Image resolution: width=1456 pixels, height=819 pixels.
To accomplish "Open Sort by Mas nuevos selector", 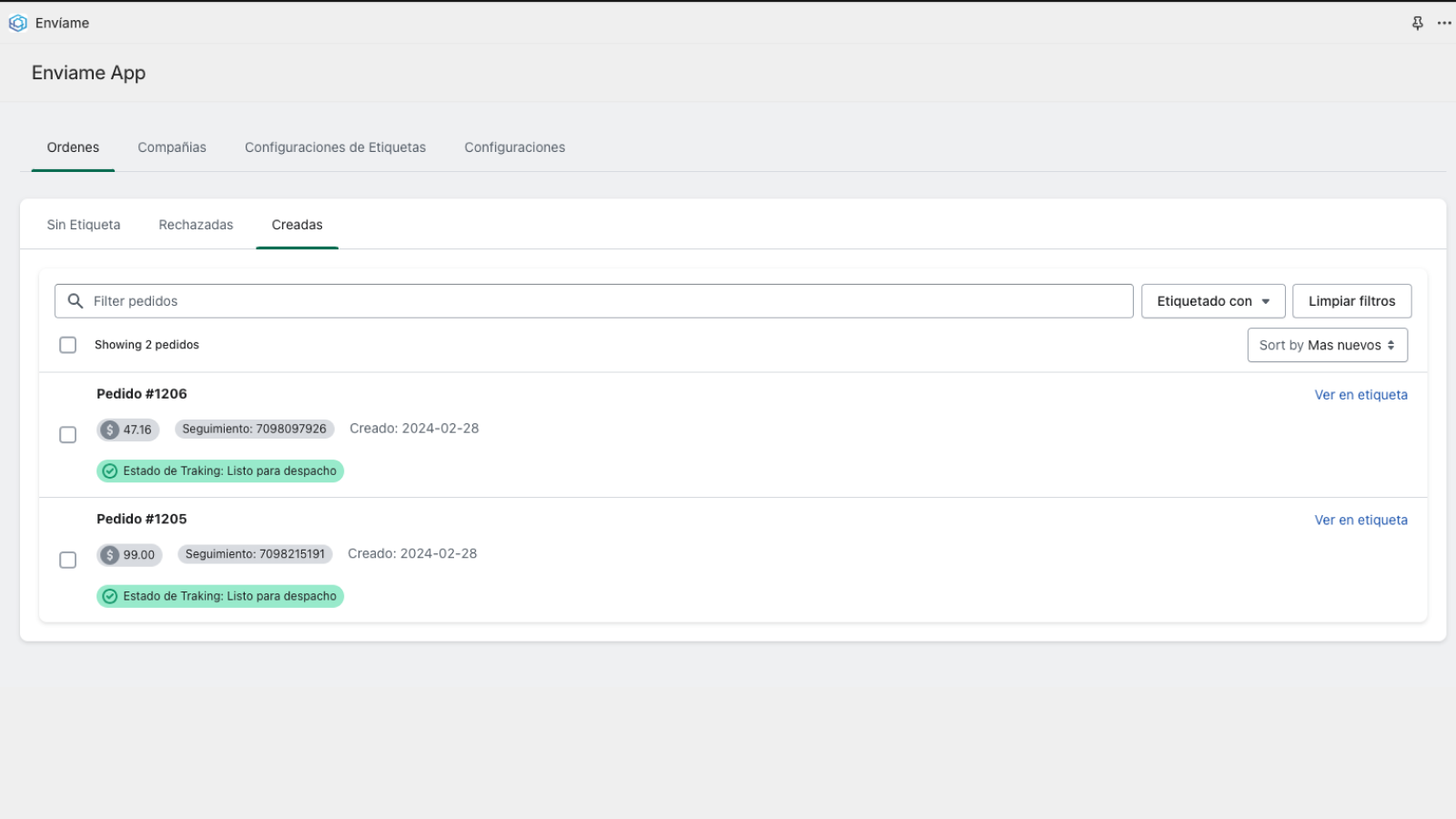I will point(1327,345).
